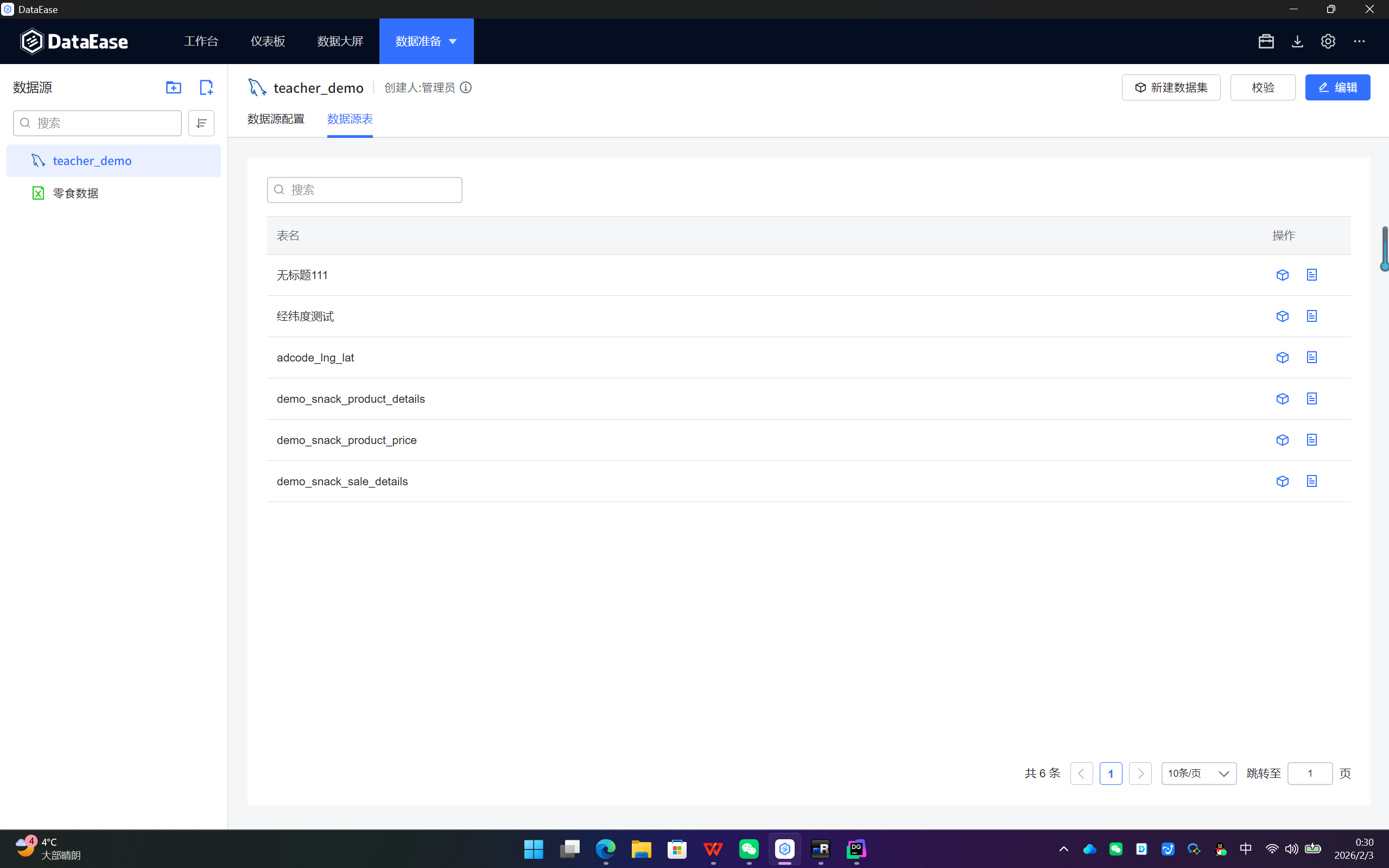This screenshot has height=868, width=1389.
Task: Open the more options ellipsis menu in the top bar
Action: pos(1359,41)
